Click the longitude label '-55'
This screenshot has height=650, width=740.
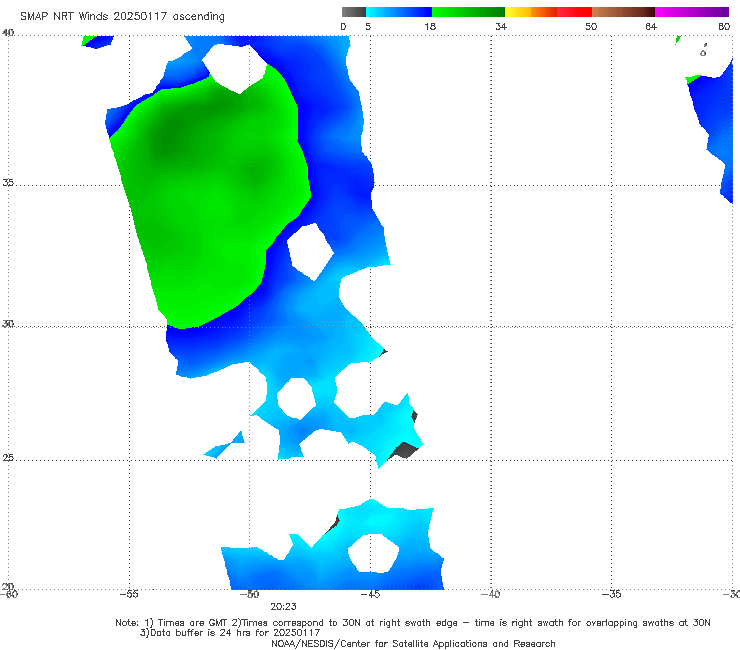pyautogui.click(x=129, y=594)
